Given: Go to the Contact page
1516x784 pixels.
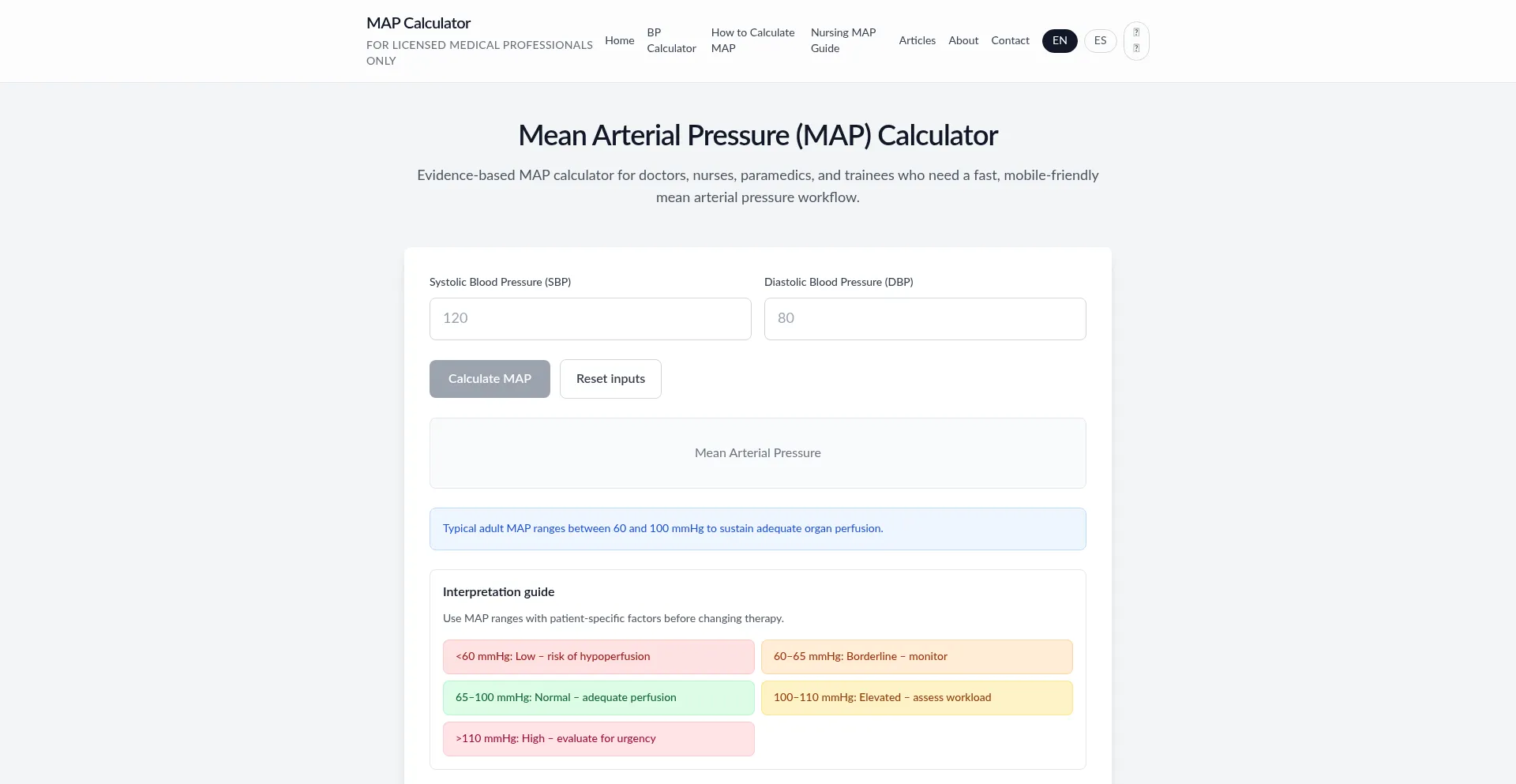Looking at the screenshot, I should [x=1011, y=40].
